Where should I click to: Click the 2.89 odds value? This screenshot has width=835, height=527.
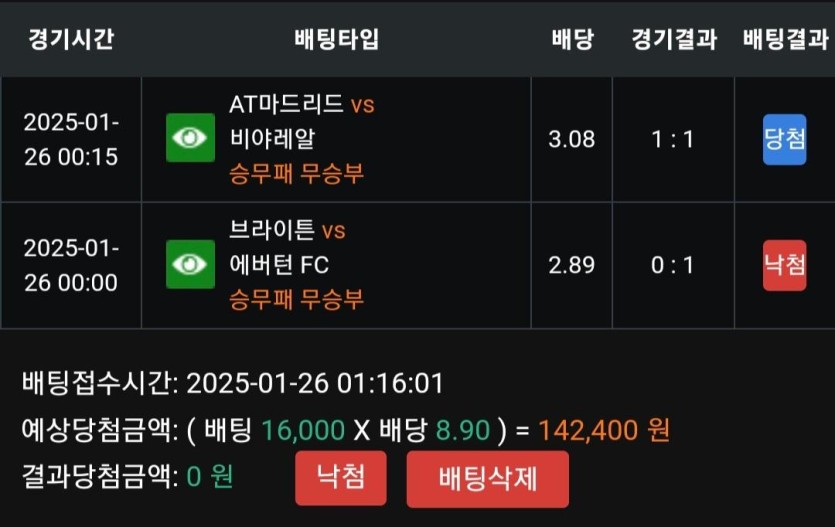(572, 265)
